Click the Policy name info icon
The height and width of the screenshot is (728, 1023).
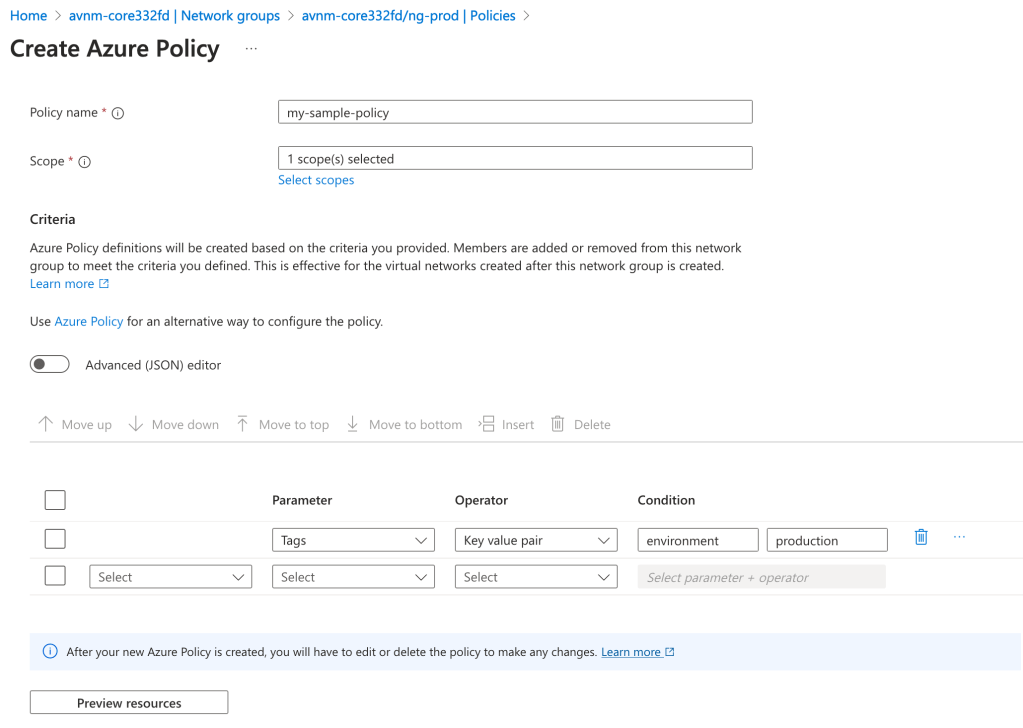118,114
